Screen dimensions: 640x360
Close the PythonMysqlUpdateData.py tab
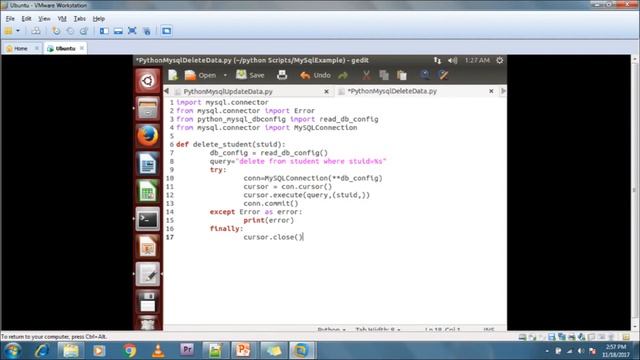coord(327,92)
